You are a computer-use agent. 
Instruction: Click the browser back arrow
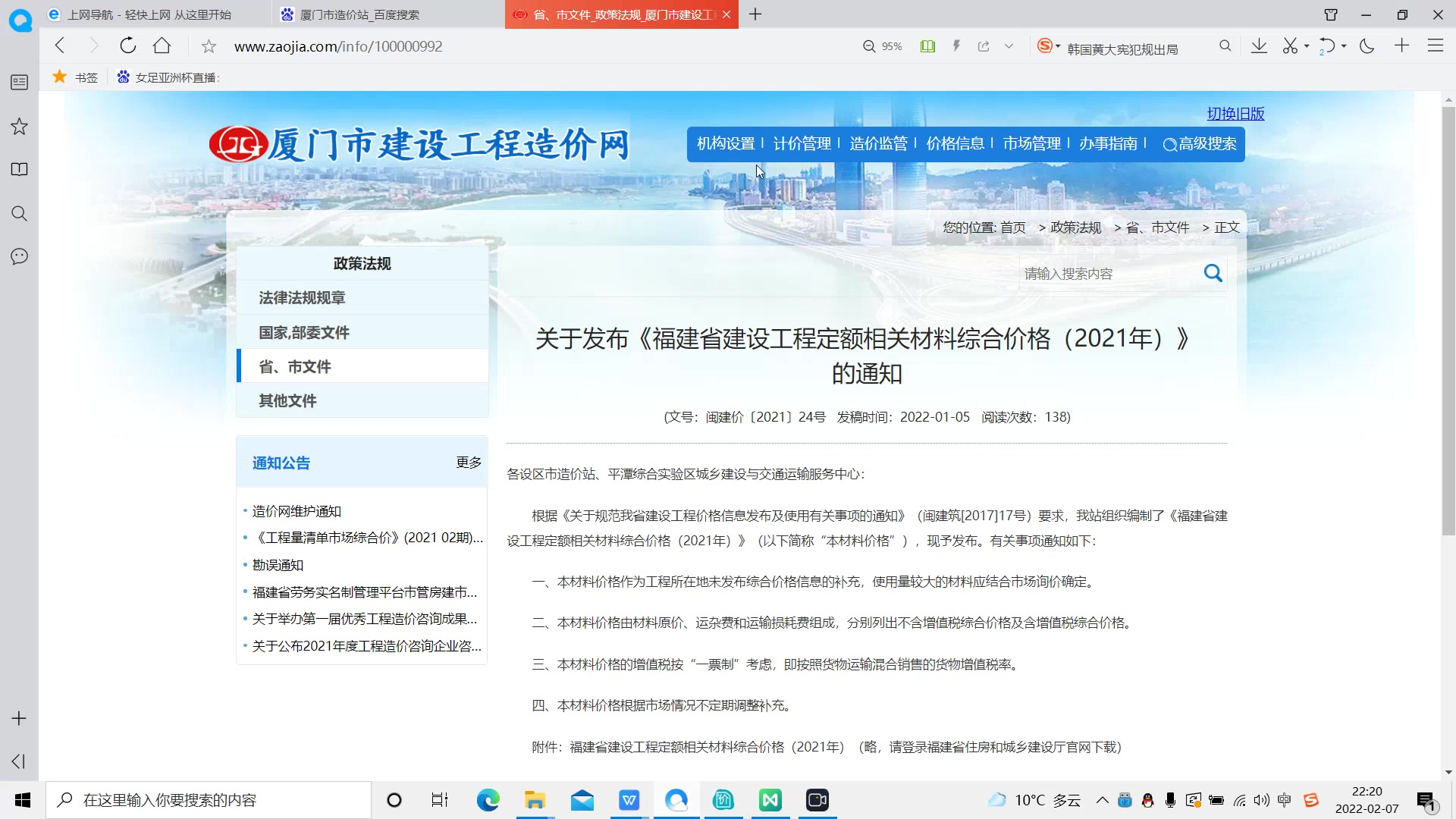(61, 45)
